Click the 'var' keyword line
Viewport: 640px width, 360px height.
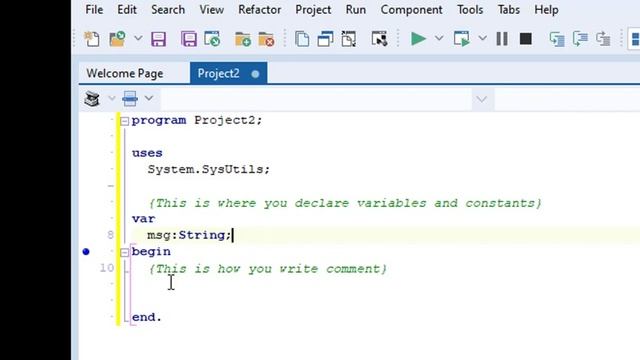coord(143,219)
